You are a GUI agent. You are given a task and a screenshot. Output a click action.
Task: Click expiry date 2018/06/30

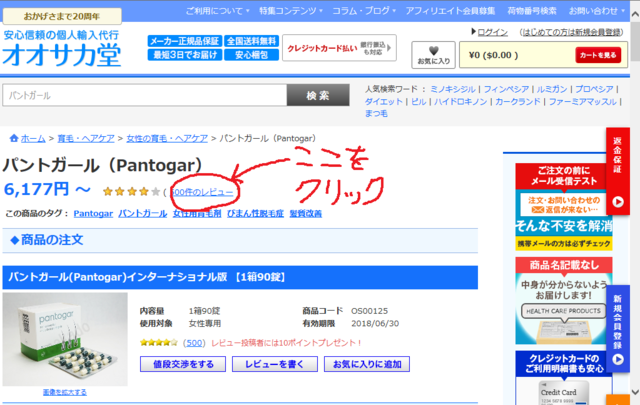tap(375, 324)
